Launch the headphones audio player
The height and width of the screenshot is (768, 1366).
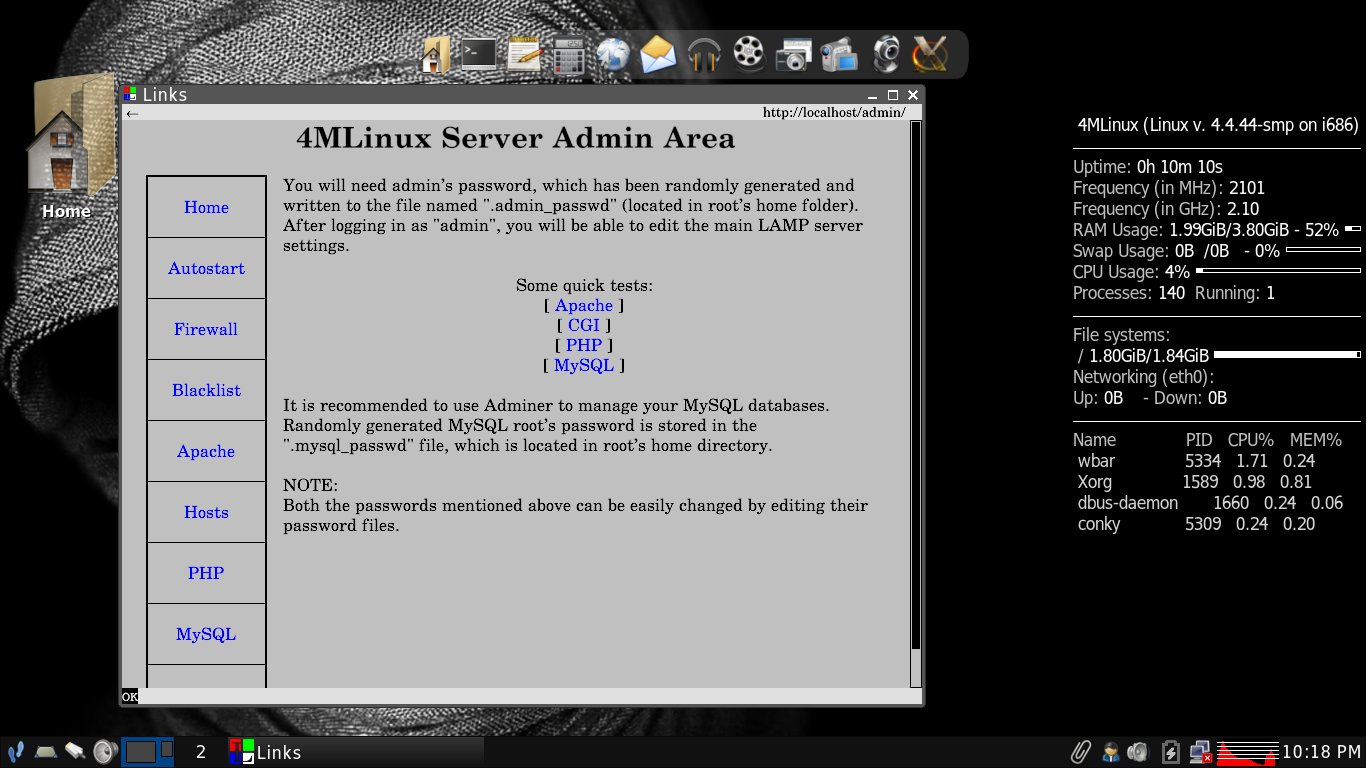coord(704,54)
